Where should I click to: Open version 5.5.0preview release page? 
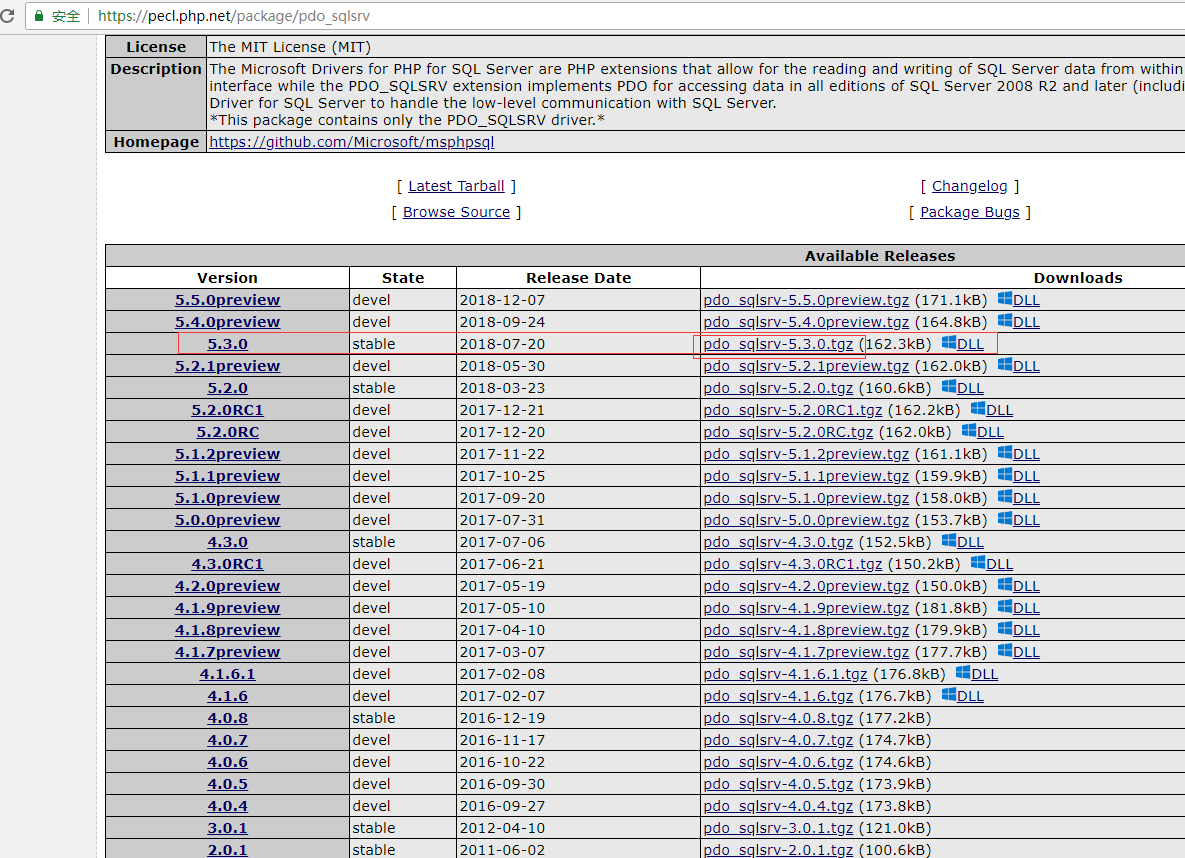tap(227, 299)
